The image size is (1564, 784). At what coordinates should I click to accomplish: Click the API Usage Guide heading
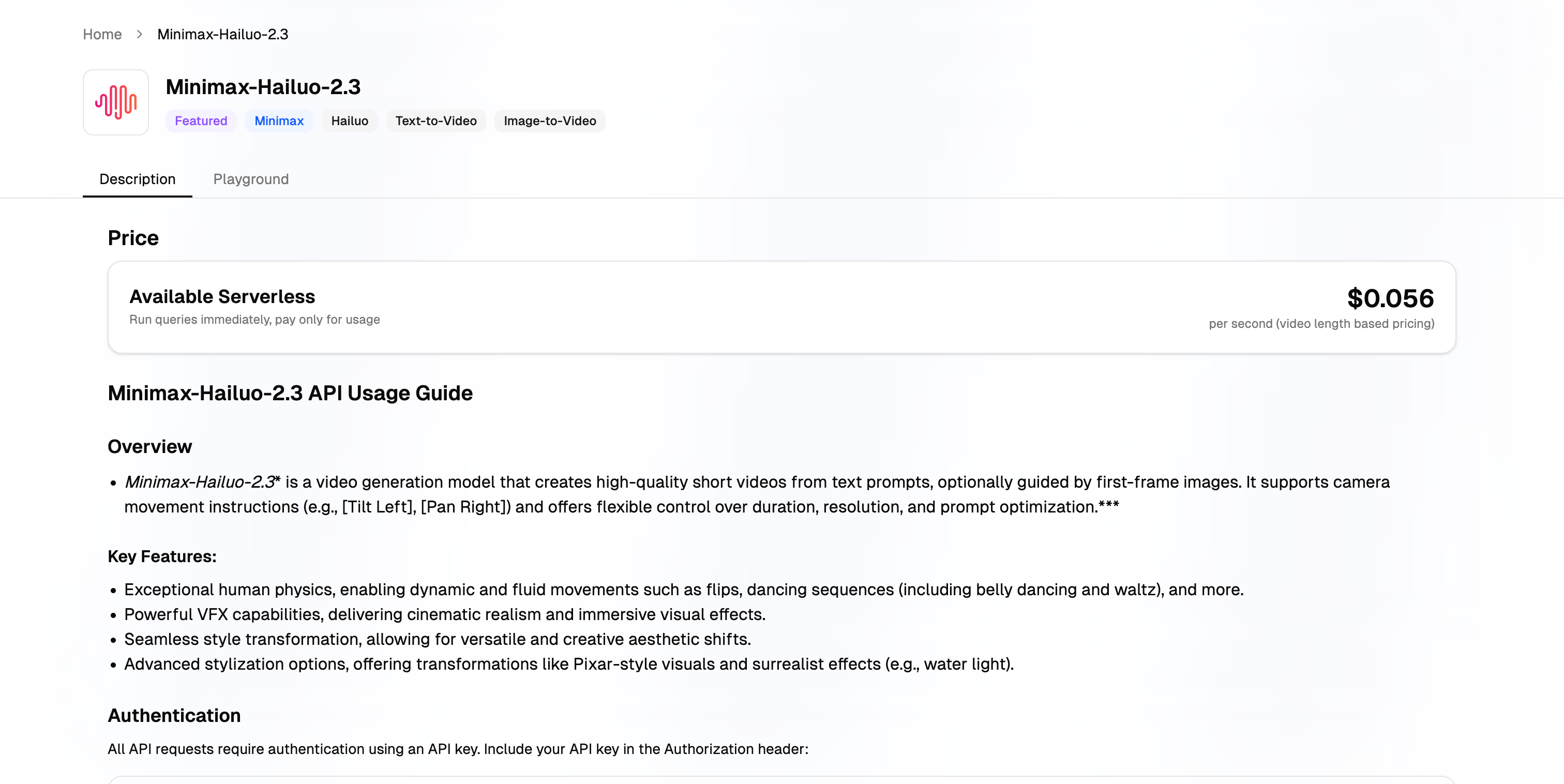coord(290,393)
